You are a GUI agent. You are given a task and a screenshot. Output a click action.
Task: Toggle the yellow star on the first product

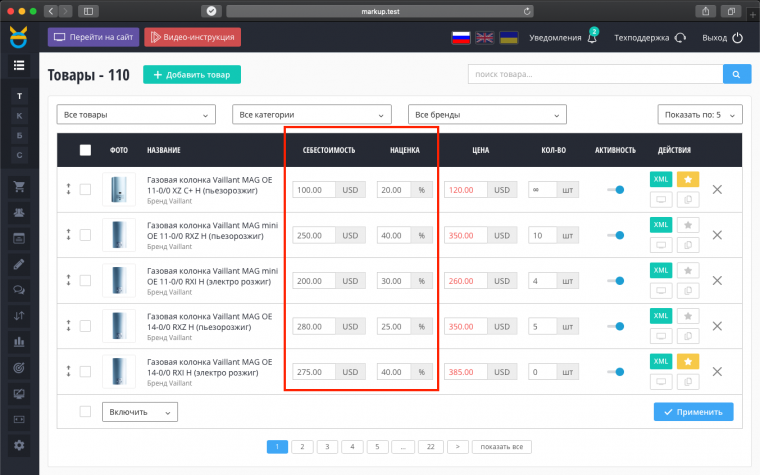[688, 179]
